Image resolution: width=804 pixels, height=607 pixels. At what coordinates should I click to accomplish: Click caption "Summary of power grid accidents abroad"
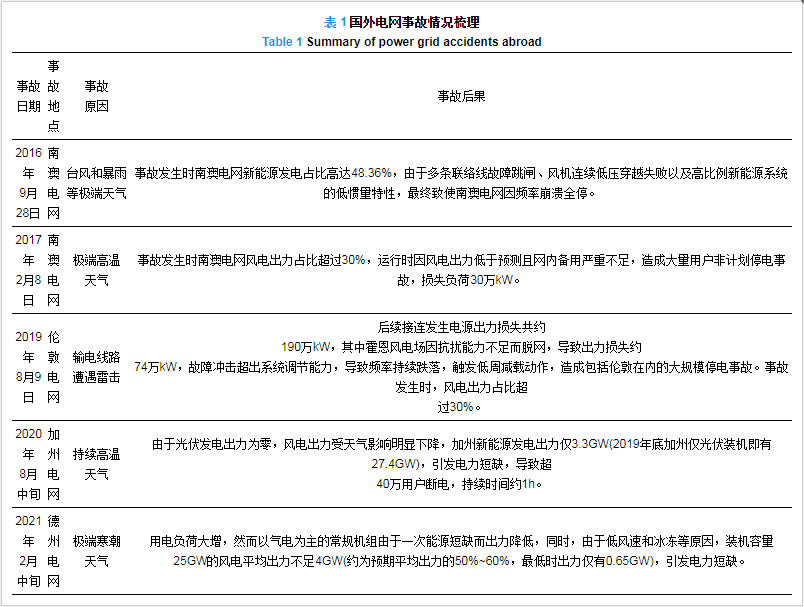[424, 42]
